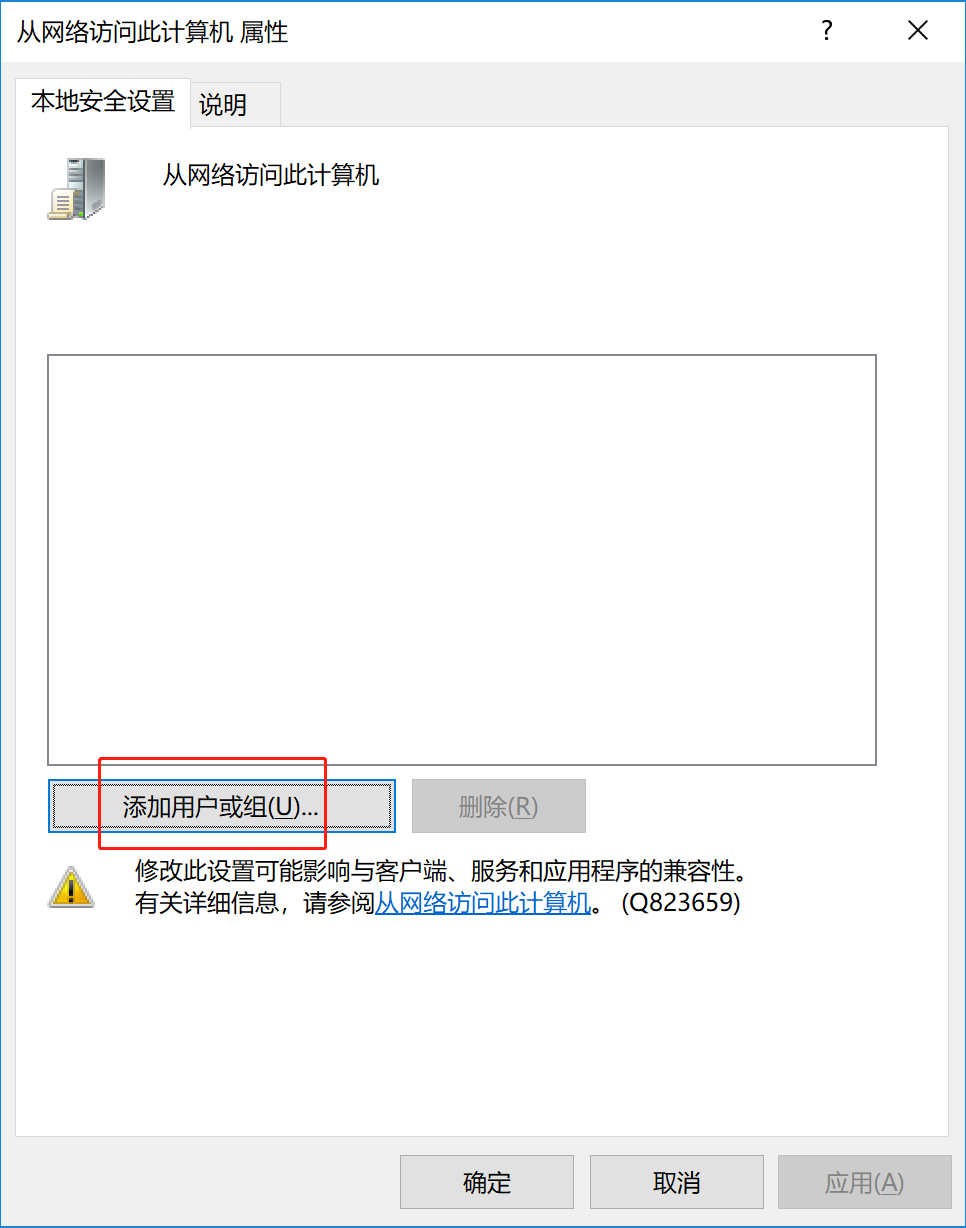Click inside the empty users and groups list

pos(462,560)
